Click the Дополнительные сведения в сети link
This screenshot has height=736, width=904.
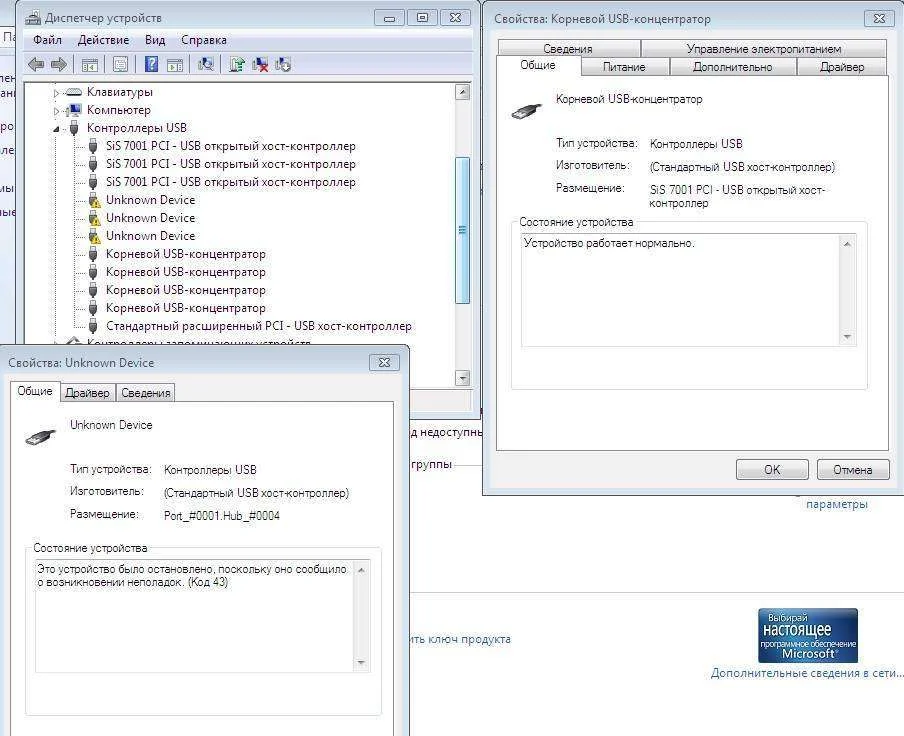click(x=807, y=673)
